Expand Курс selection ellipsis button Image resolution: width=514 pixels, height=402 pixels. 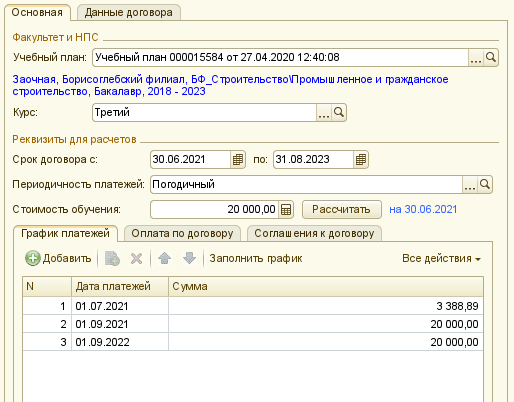pos(324,112)
